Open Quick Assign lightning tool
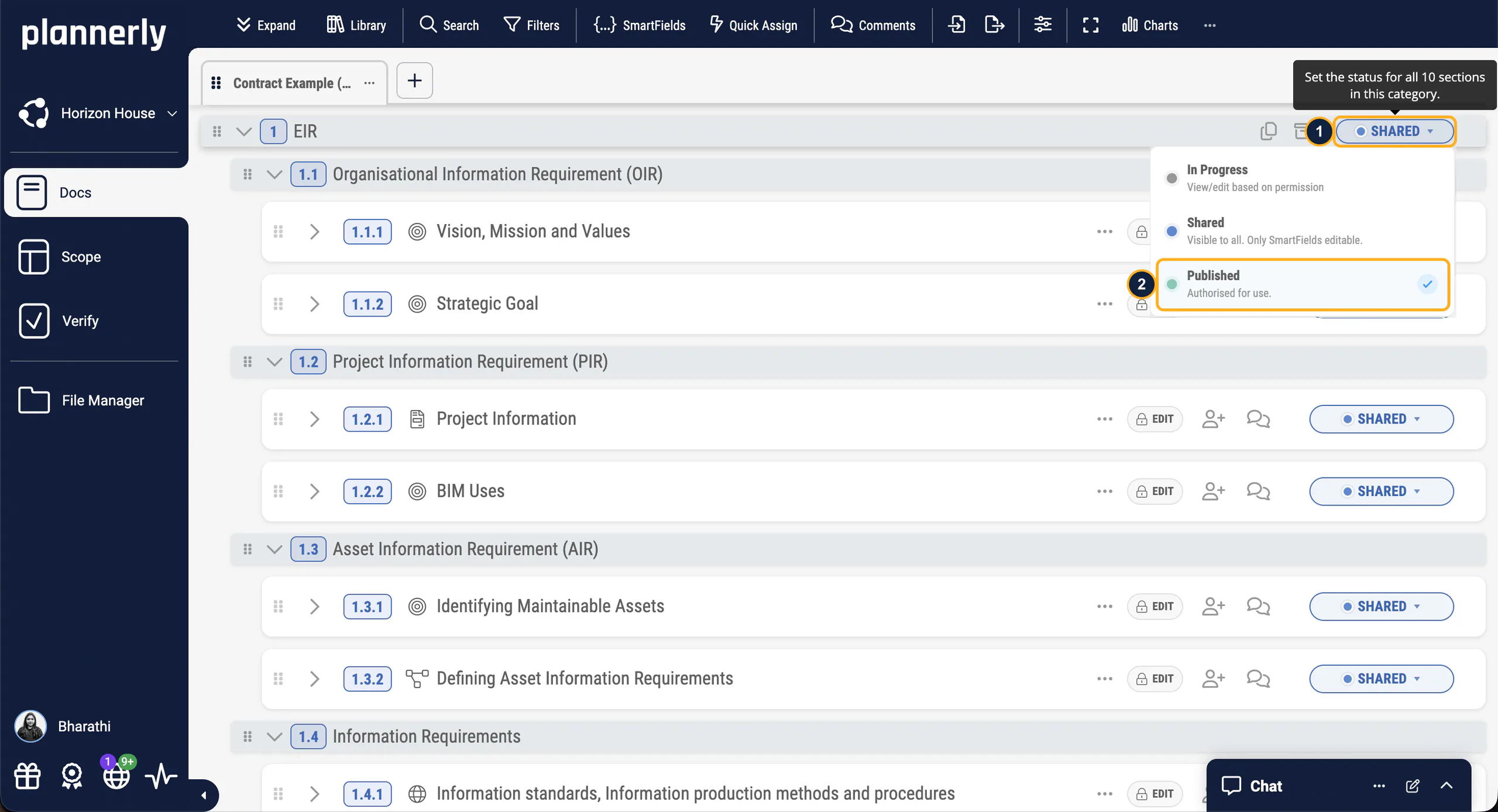The image size is (1498, 812). pyautogui.click(x=754, y=25)
